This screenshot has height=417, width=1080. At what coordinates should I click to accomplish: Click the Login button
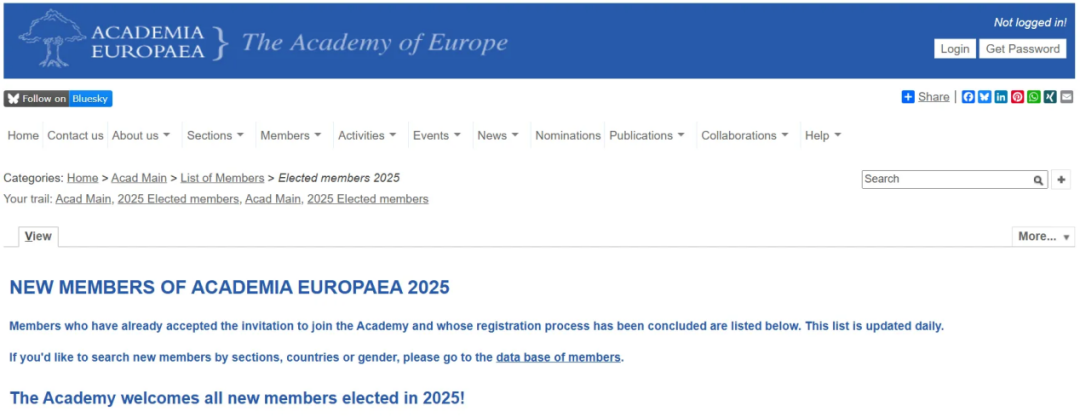[955, 49]
